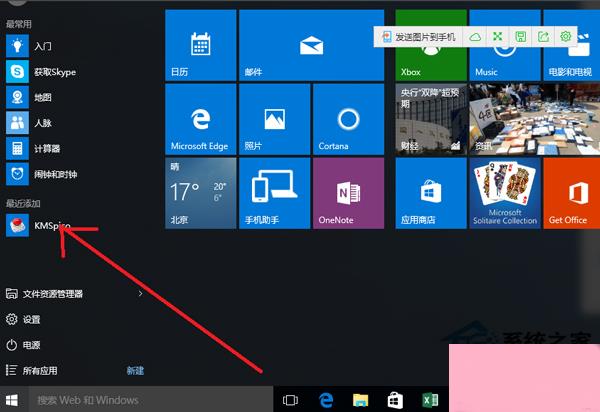Open the 电影和电视 tile
This screenshot has height=412, width=600.
coord(572,45)
